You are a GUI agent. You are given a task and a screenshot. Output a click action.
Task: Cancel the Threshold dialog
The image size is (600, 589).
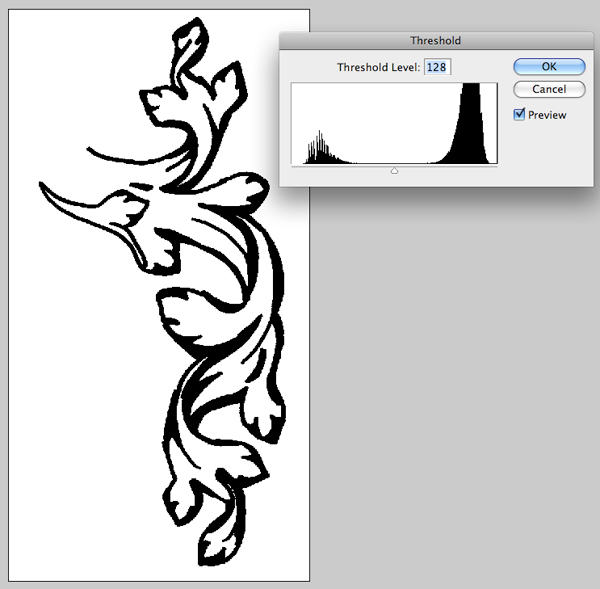click(549, 89)
